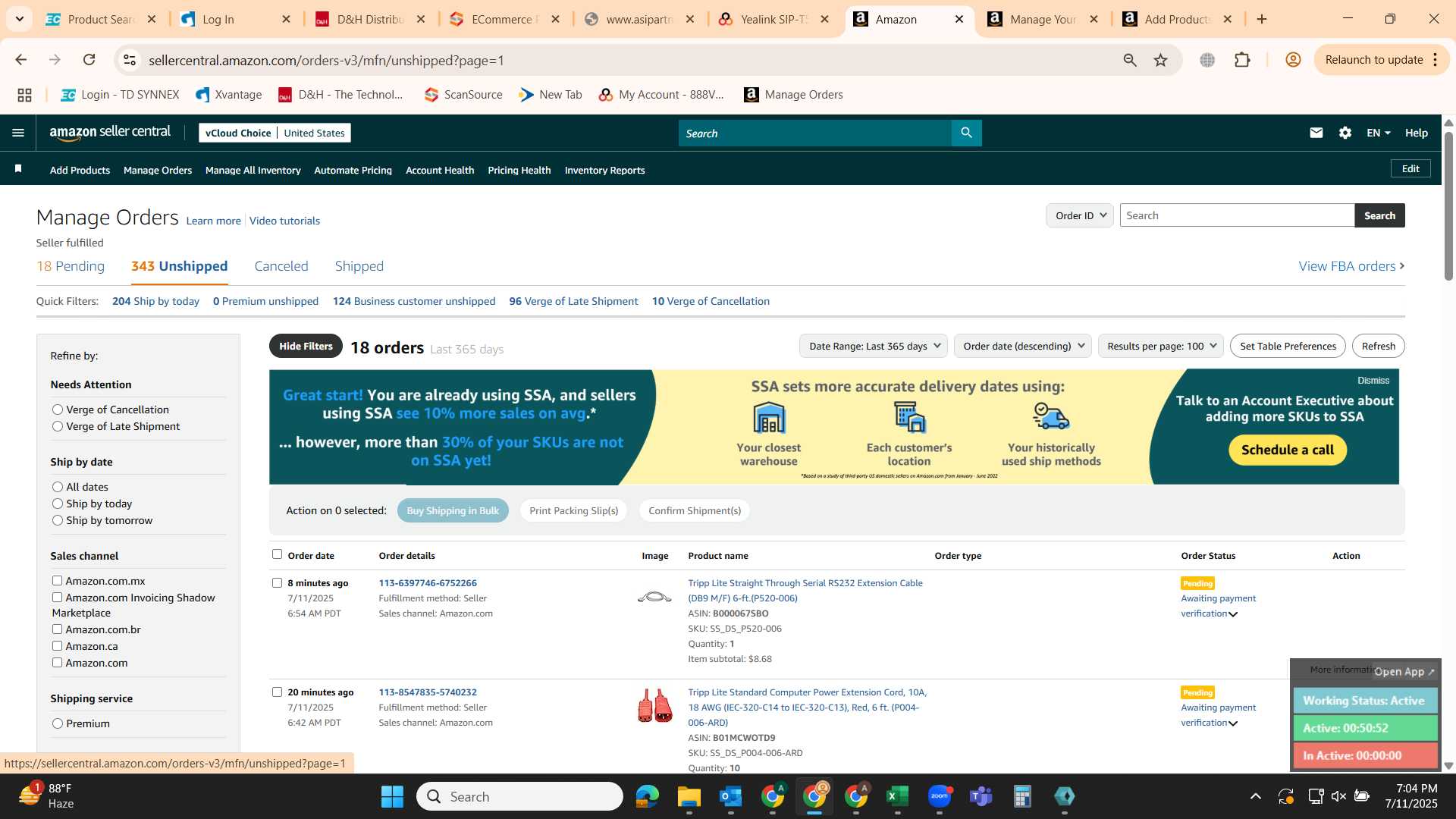Open the mail messages icon
The image size is (1456, 819).
(1316, 133)
